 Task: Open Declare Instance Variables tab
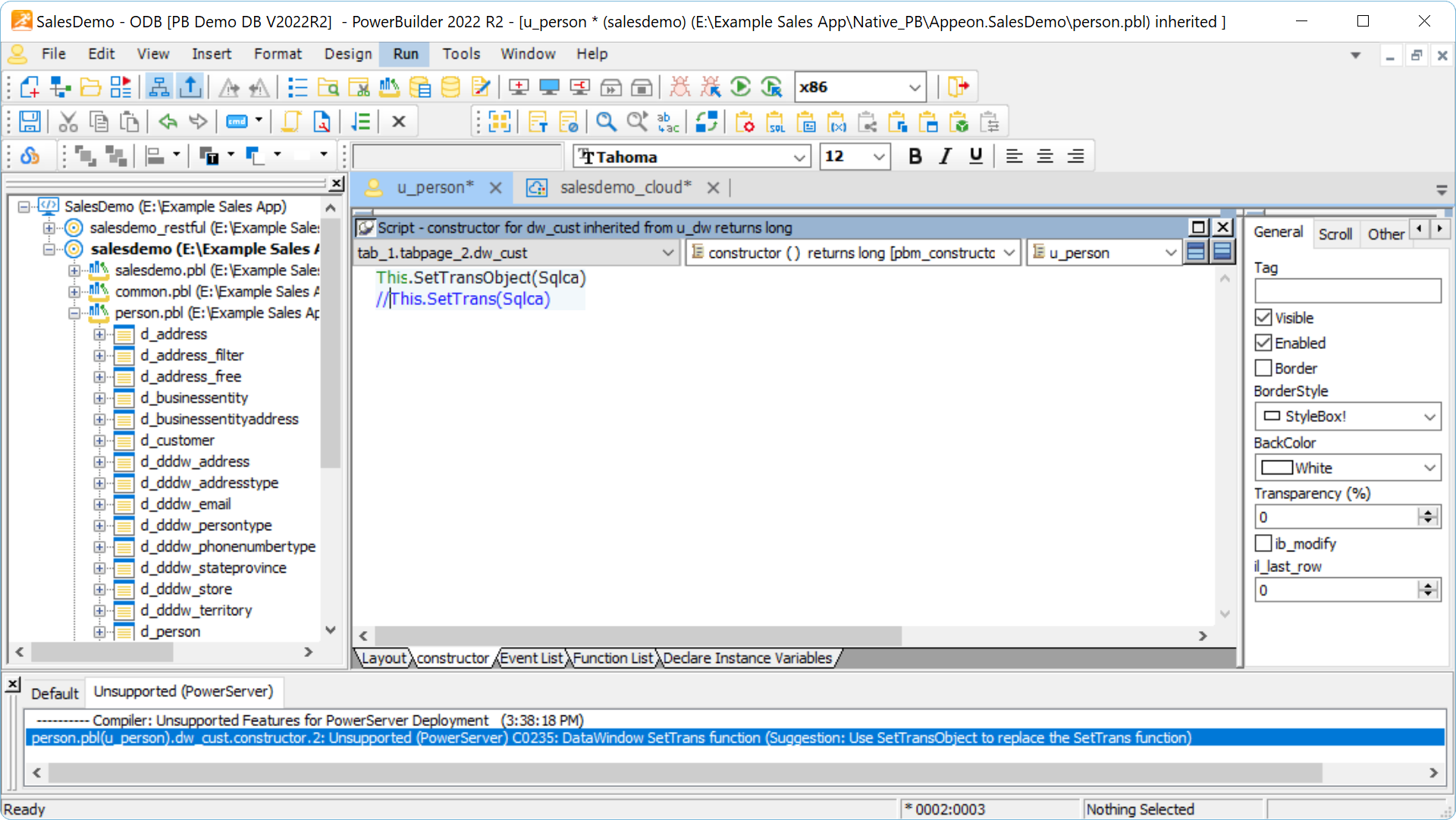click(x=748, y=658)
